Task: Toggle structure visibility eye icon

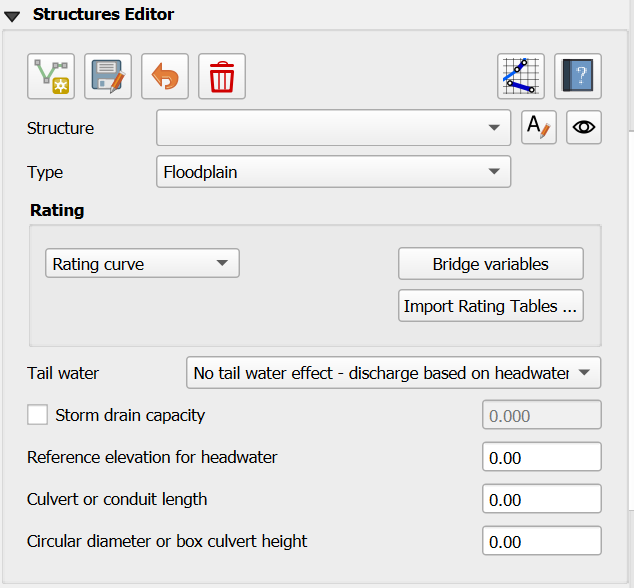Action: point(584,128)
